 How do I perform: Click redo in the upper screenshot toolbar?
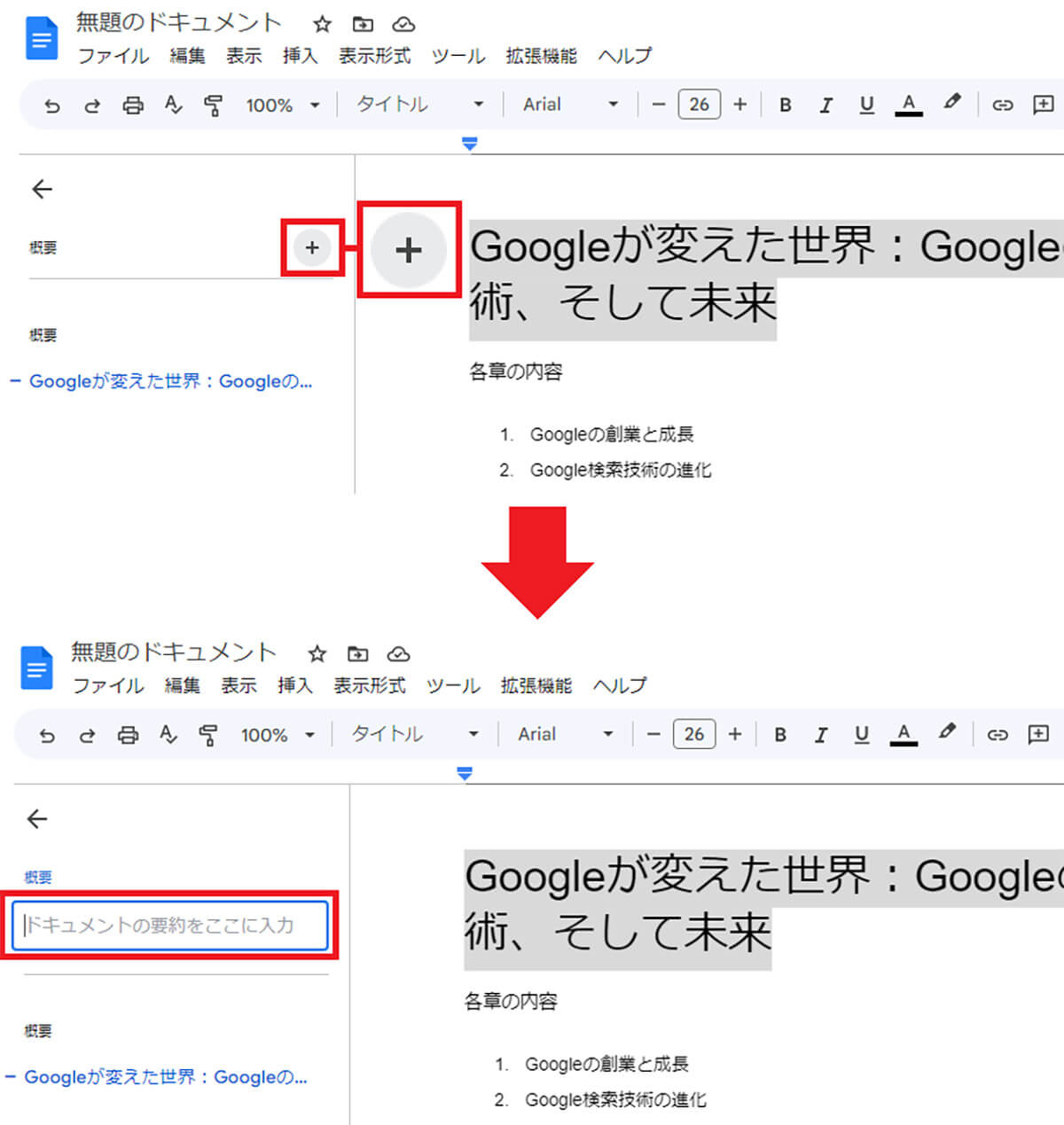pyautogui.click(x=92, y=105)
